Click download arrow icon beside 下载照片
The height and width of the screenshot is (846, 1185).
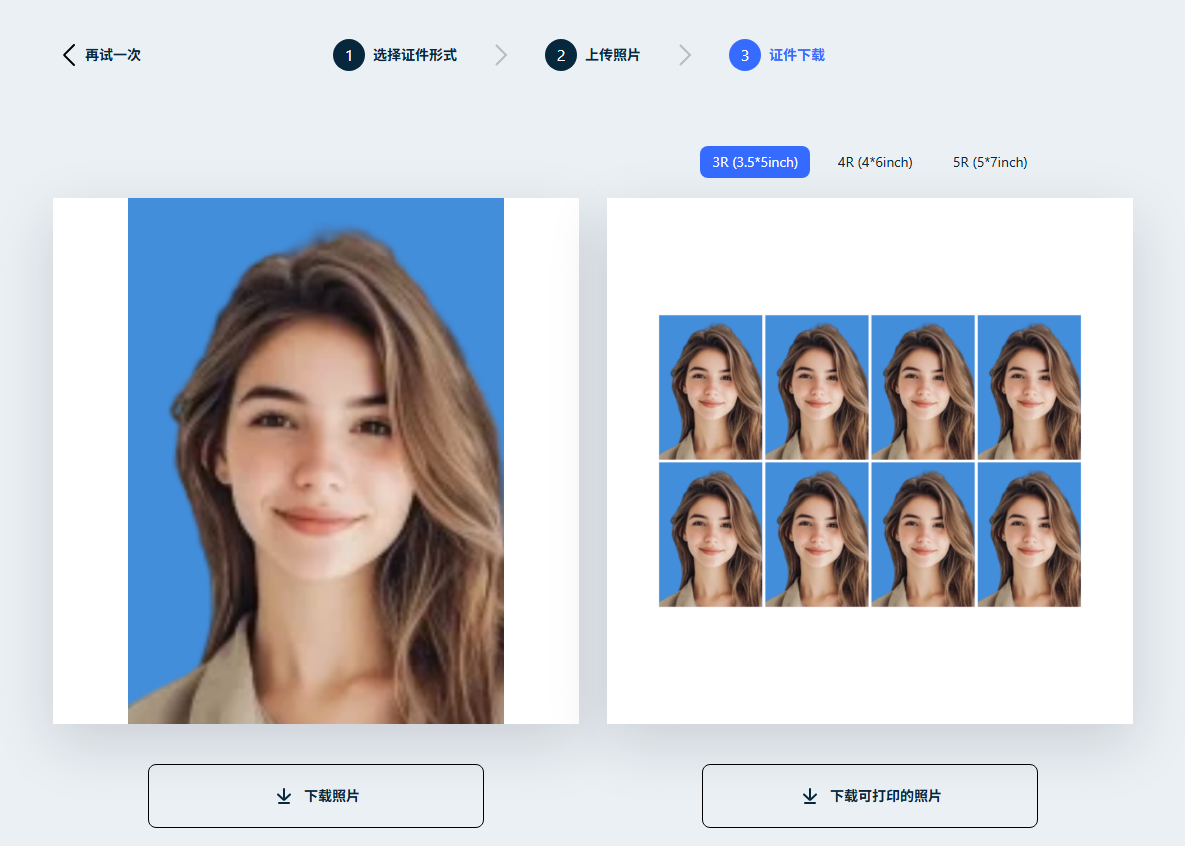point(283,796)
